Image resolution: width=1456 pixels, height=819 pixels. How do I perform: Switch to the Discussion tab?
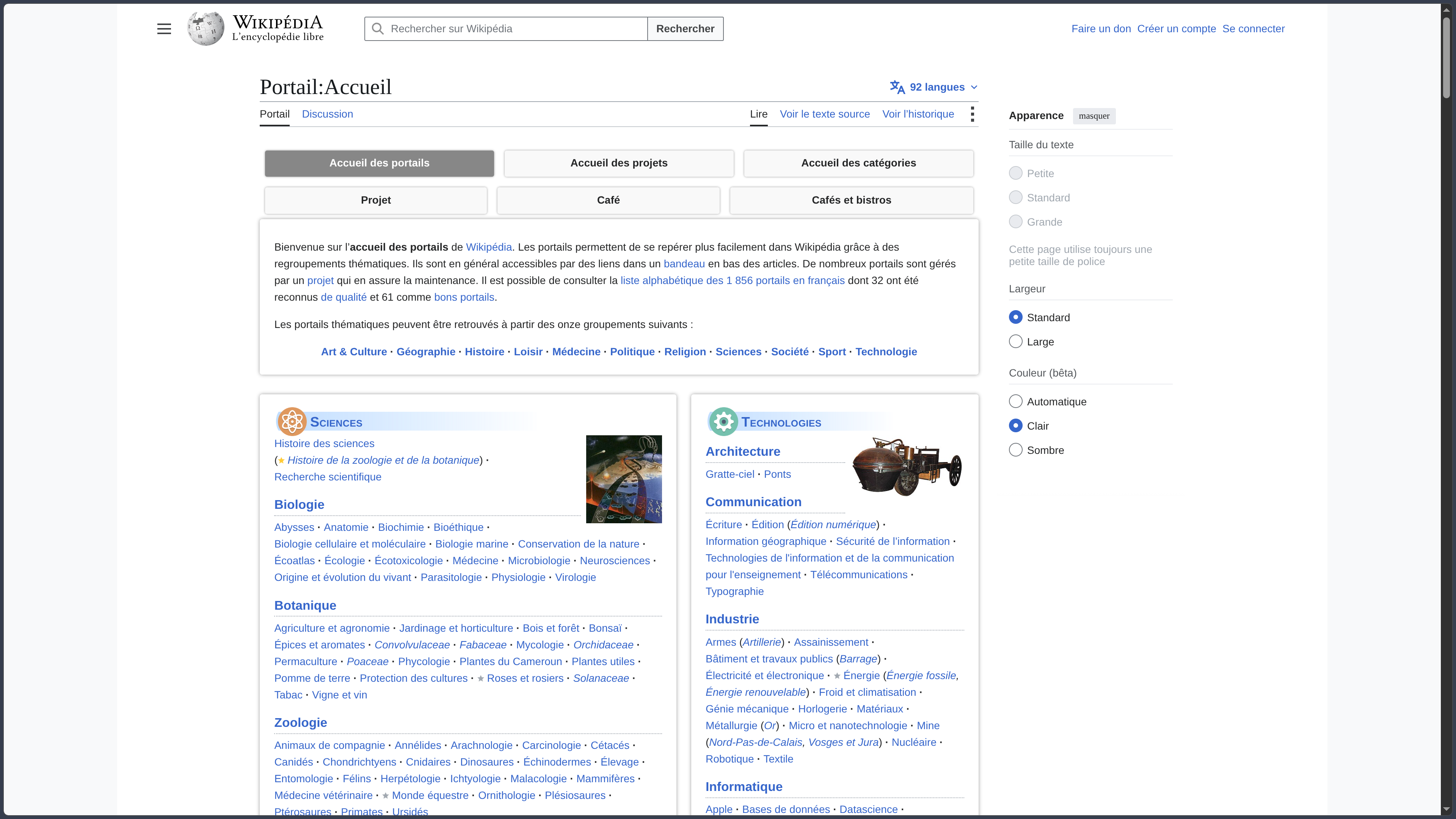[x=327, y=114]
